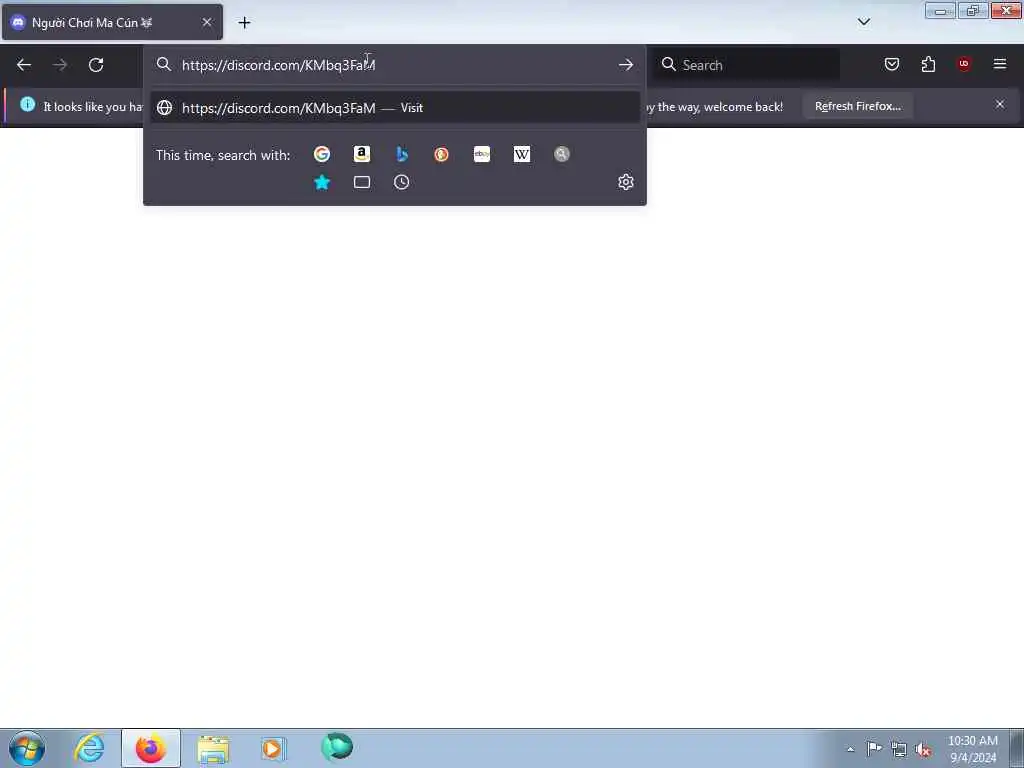Expand the list all tabs chevron
Viewport: 1024px width, 768px height.
863,22
